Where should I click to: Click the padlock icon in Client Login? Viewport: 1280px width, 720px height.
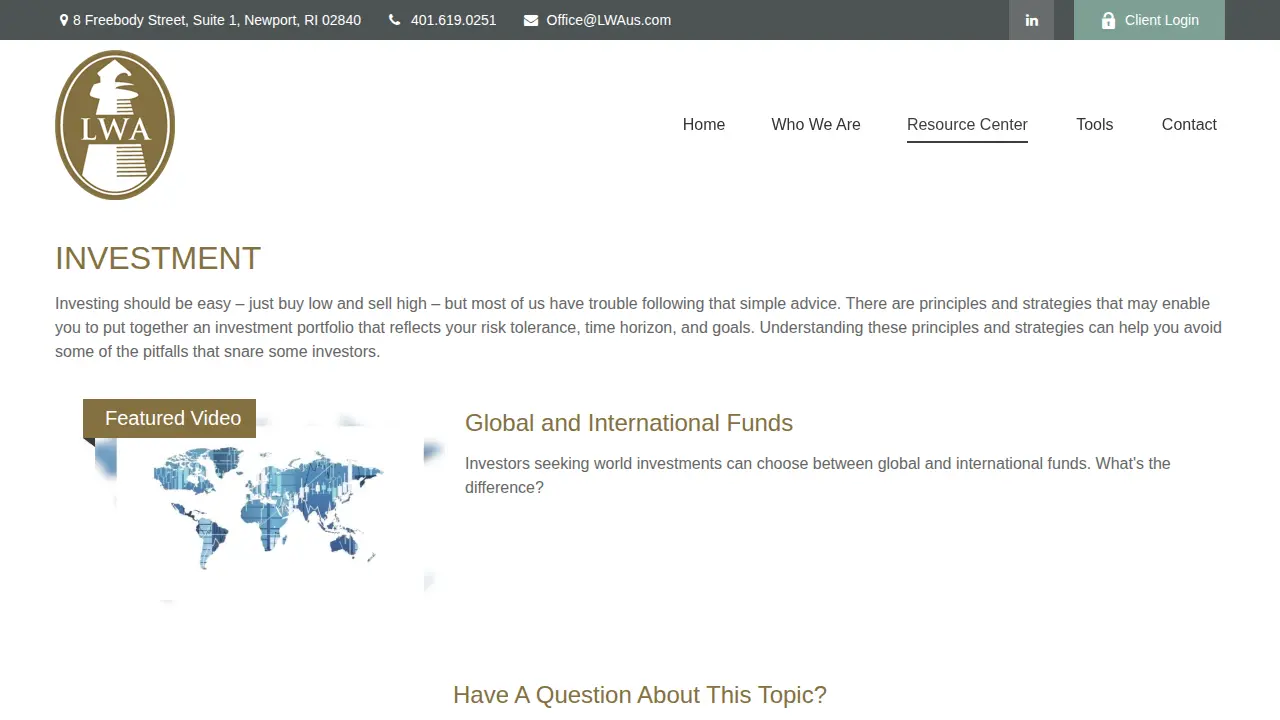click(1108, 20)
